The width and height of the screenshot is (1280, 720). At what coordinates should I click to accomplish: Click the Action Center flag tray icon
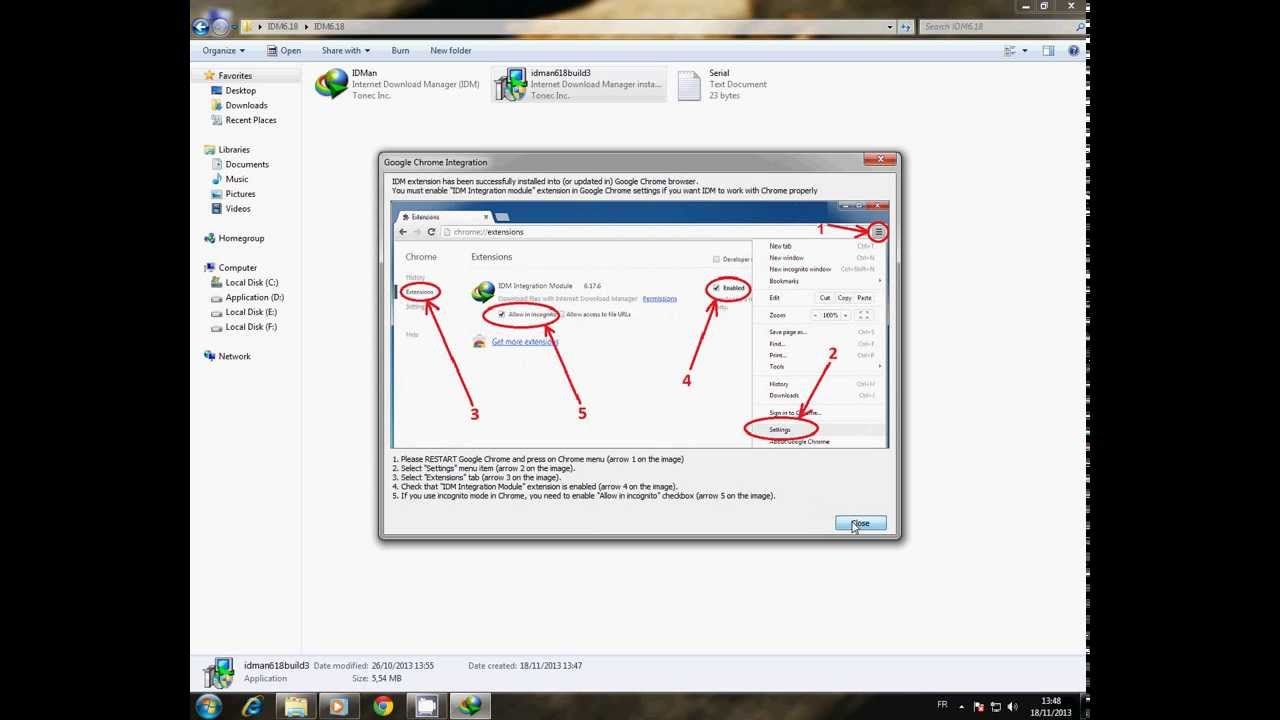coord(979,706)
